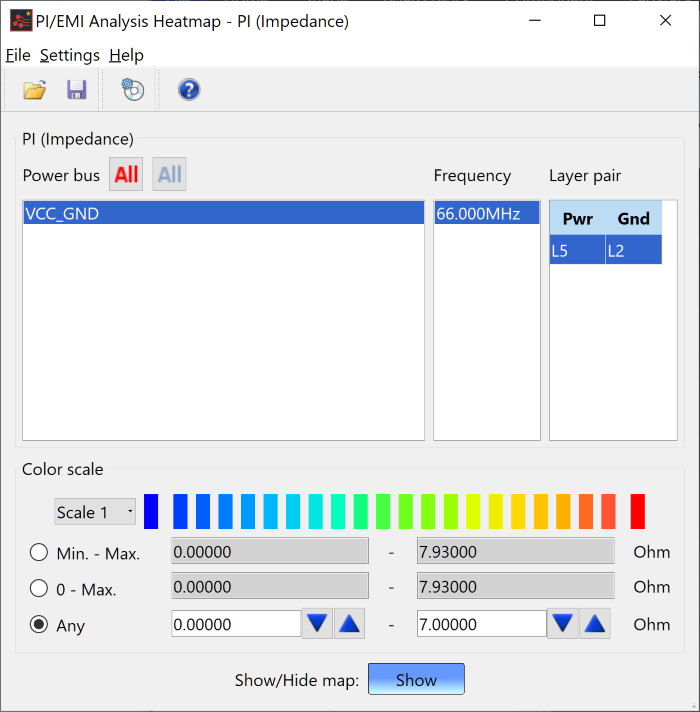700x712 pixels.
Task: Select VCC_GND in the power bus list
Action: (224, 213)
